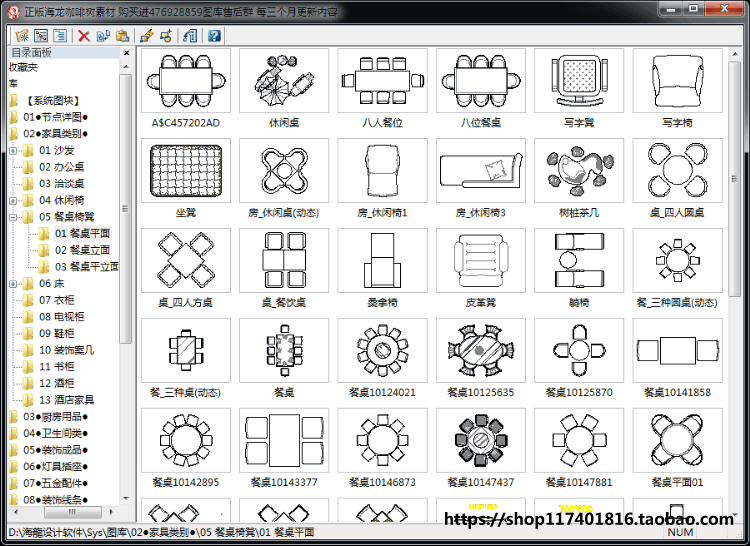Click the add block plus toolbar icon
The image size is (750, 546).
point(166,35)
